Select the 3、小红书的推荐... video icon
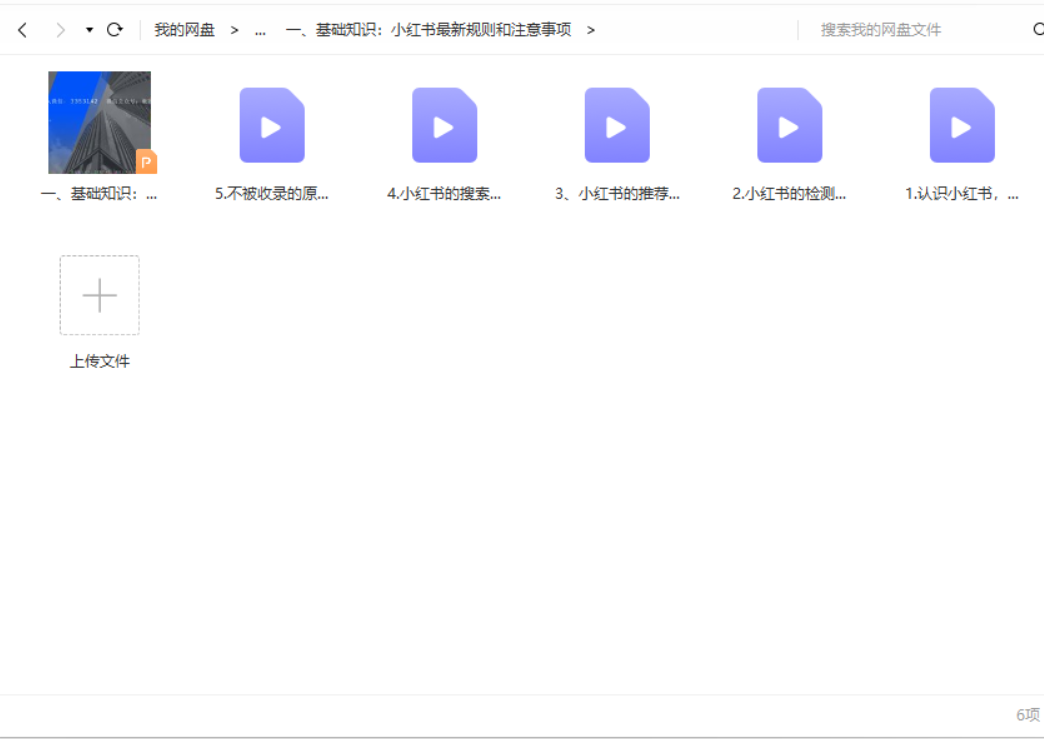The height and width of the screenshot is (739, 1044). coord(617,125)
